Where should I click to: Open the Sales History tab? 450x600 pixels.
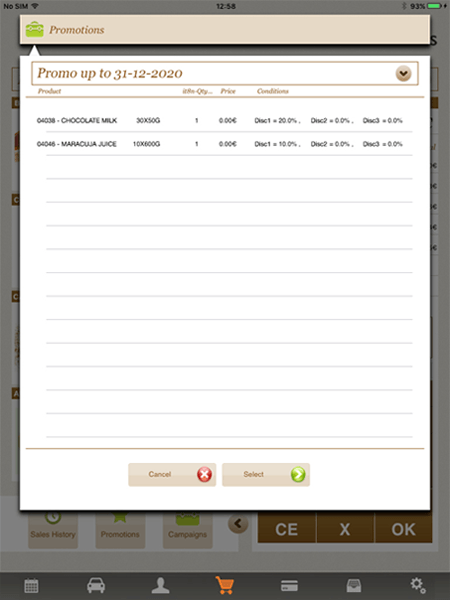53,530
